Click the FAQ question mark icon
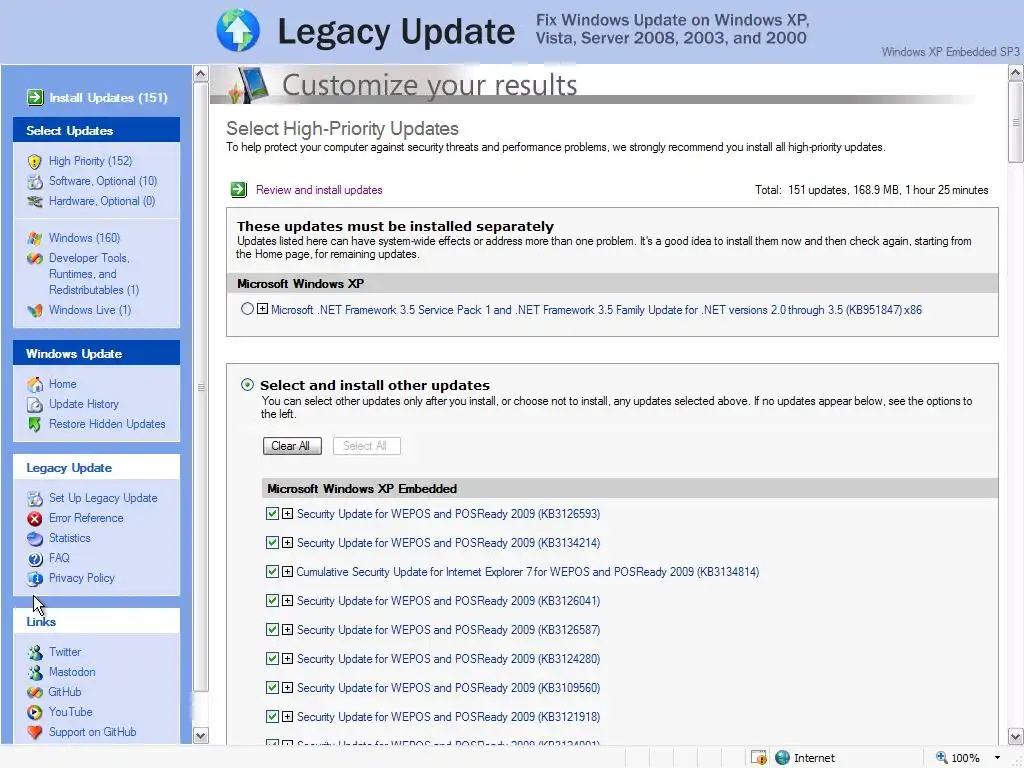Image resolution: width=1024 pixels, height=768 pixels. coord(35,559)
